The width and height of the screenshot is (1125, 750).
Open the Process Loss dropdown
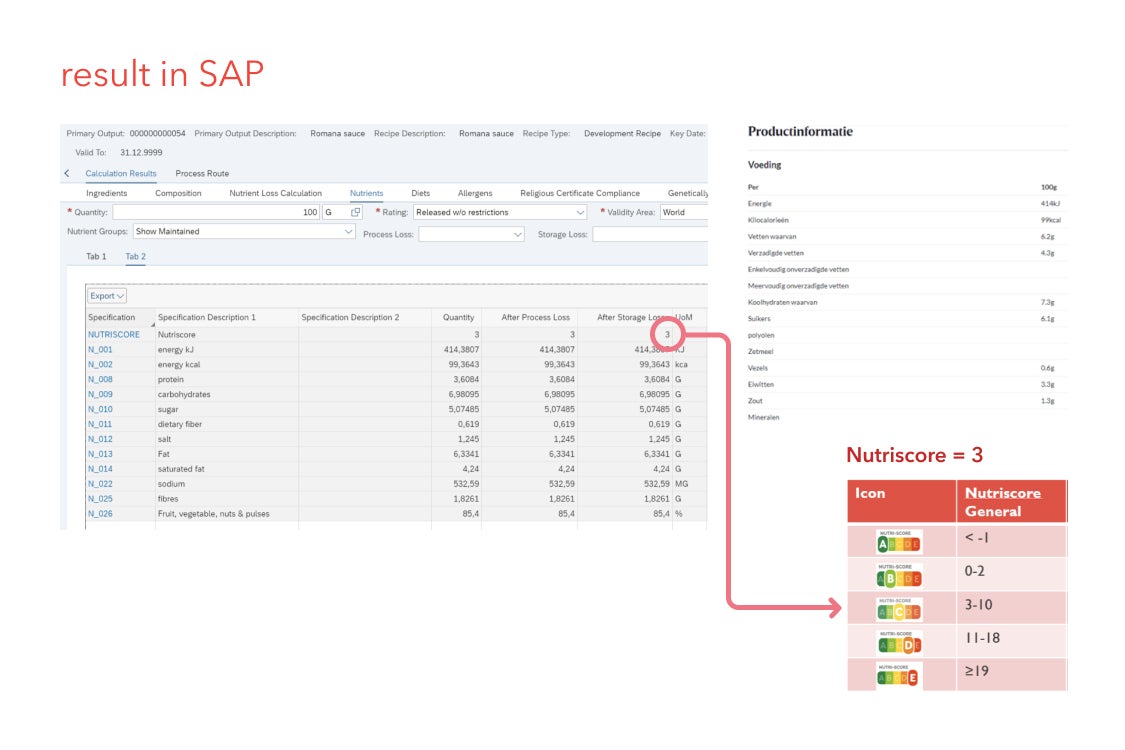[517, 234]
